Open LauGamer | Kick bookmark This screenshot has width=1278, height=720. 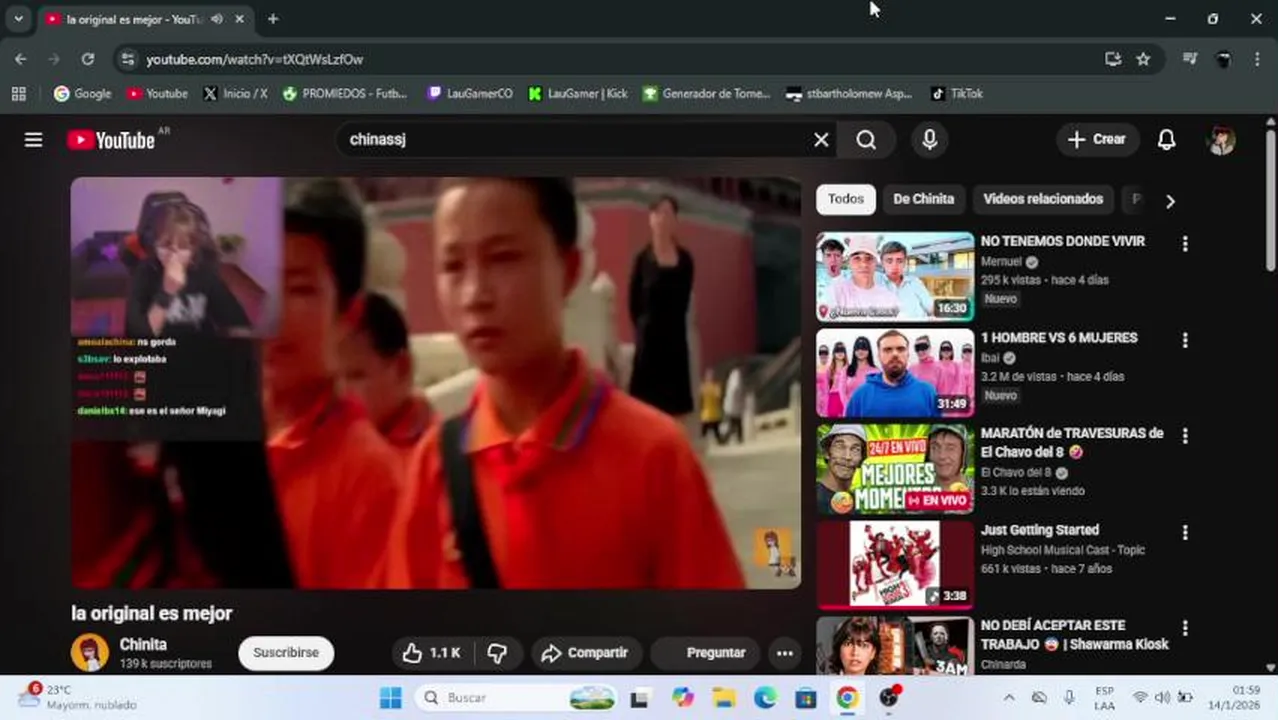[578, 93]
